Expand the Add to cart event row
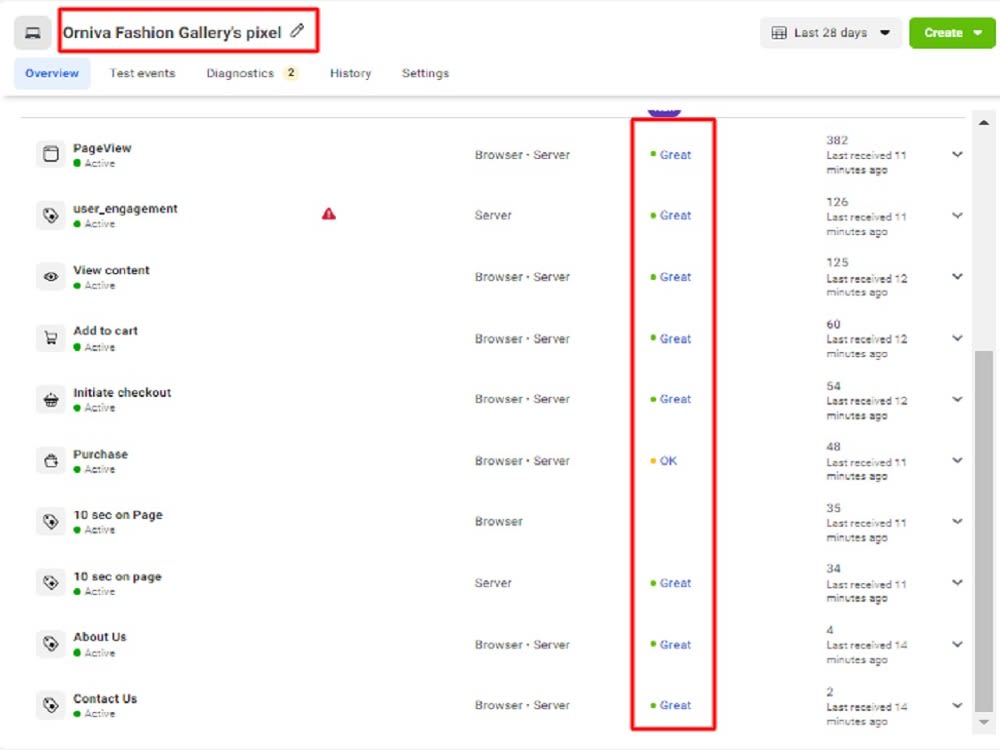1000x750 pixels. (x=957, y=338)
